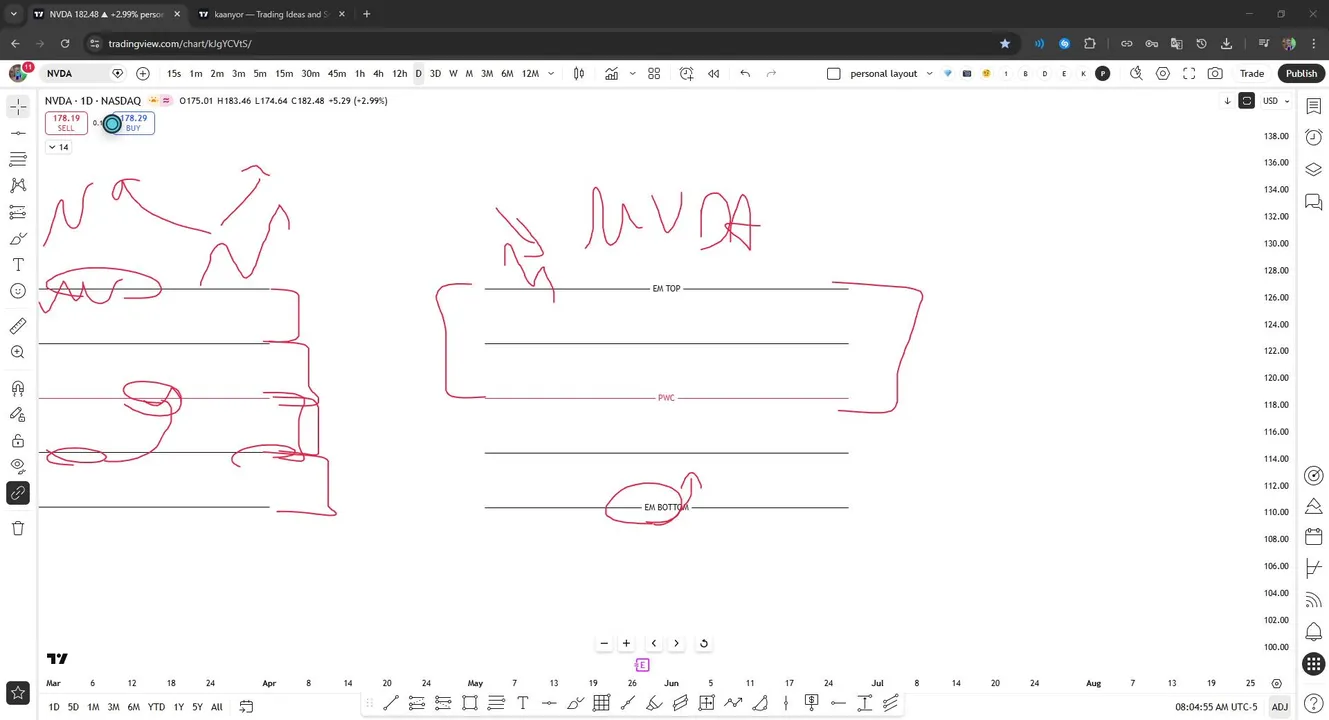Set date range to All
This screenshot has width=1329, height=720.
[x=216, y=707]
